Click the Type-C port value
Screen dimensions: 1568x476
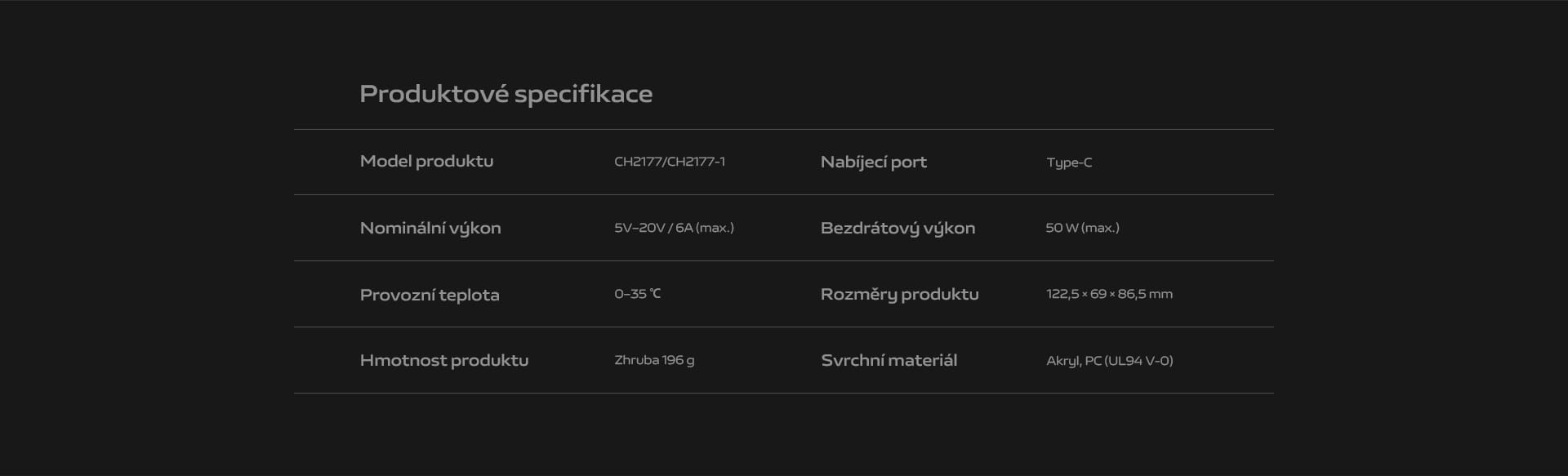pos(1069,162)
